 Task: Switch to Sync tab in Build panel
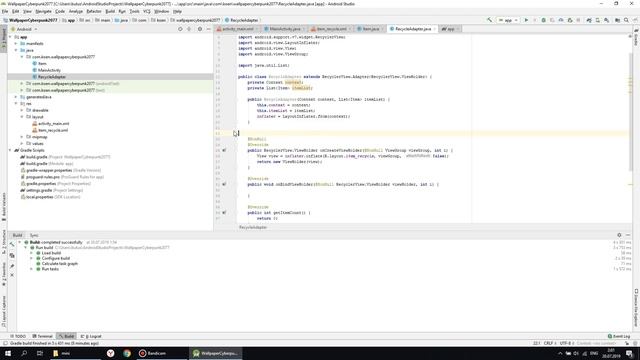(34, 235)
